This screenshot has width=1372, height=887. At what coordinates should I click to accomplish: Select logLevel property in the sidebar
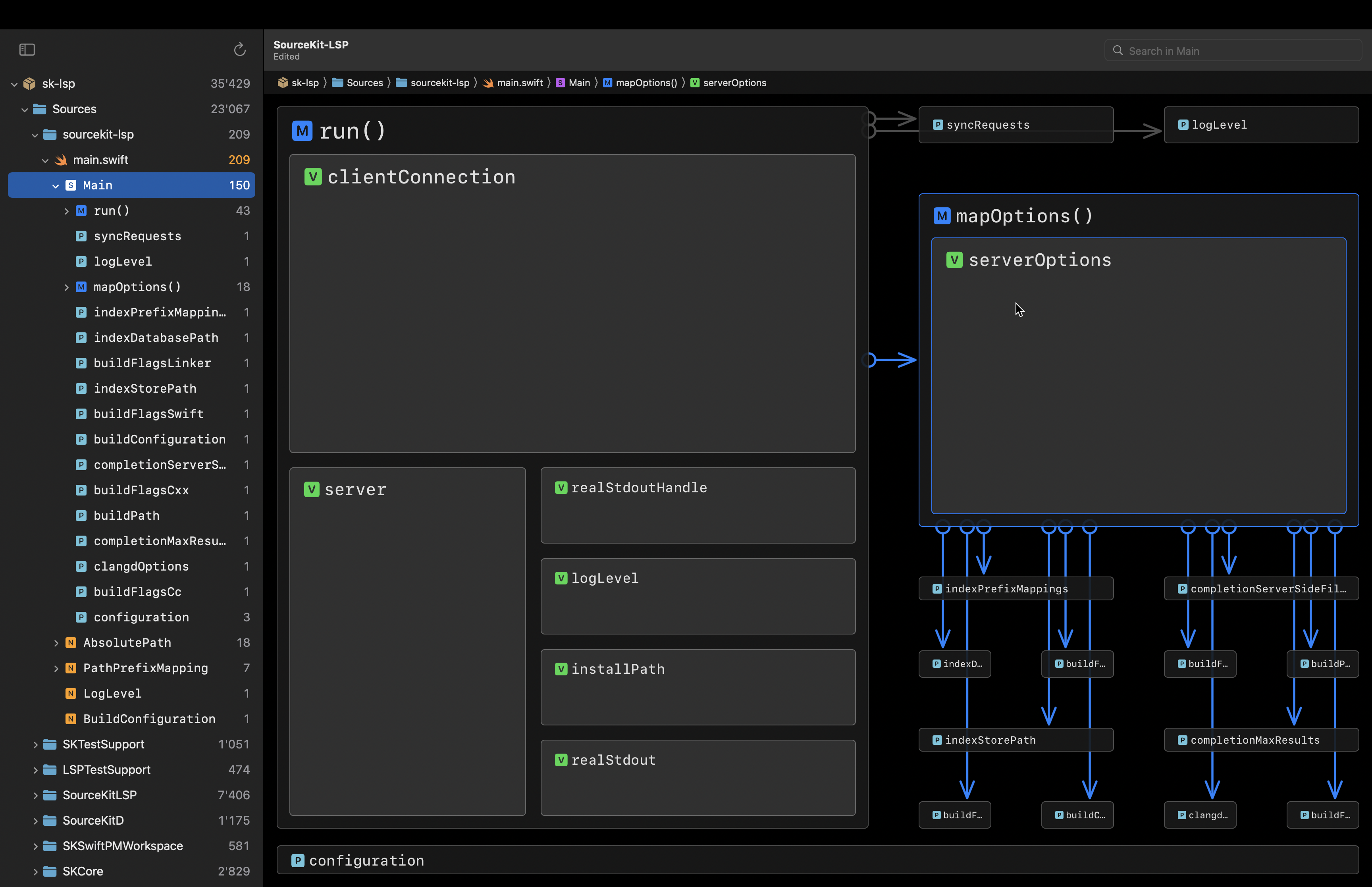[x=131, y=262]
